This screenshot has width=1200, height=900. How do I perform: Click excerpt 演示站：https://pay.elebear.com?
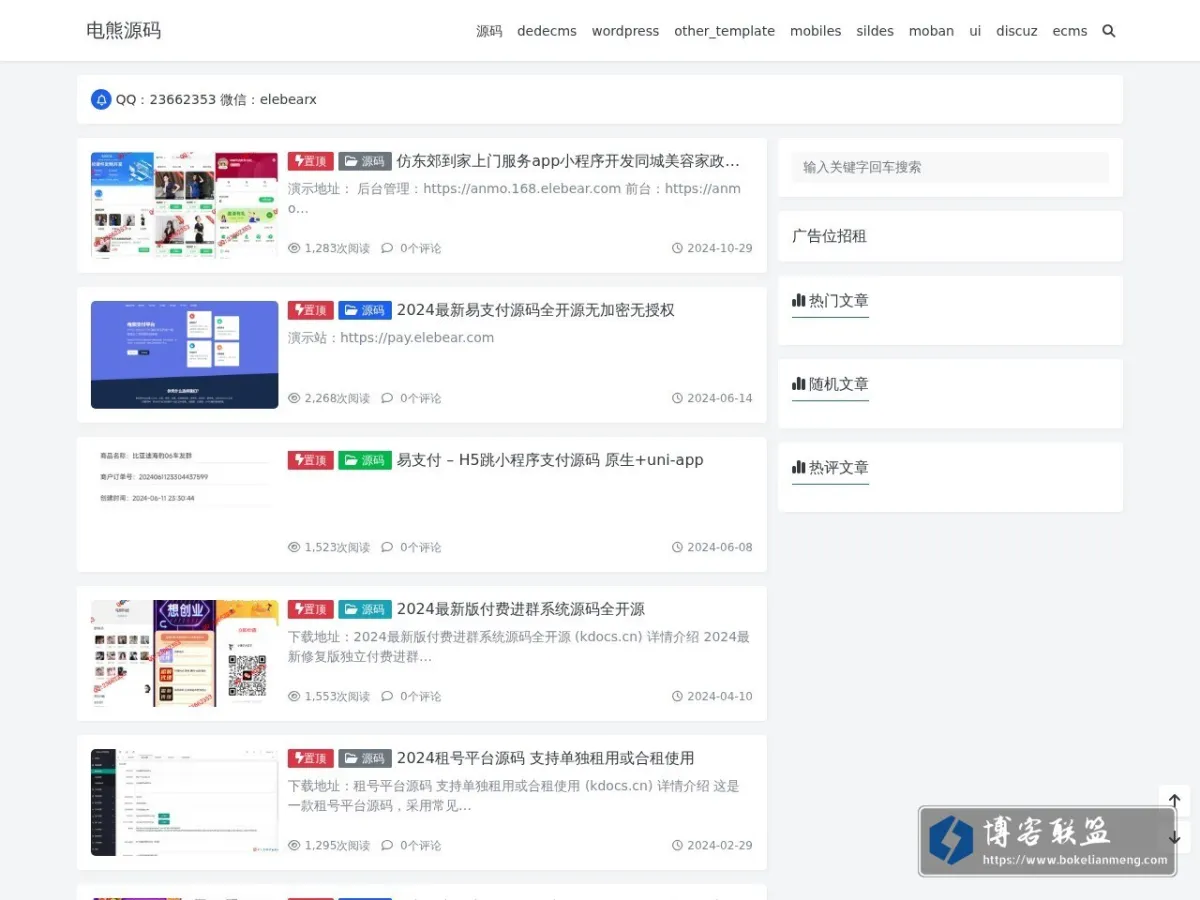pyautogui.click(x=391, y=338)
